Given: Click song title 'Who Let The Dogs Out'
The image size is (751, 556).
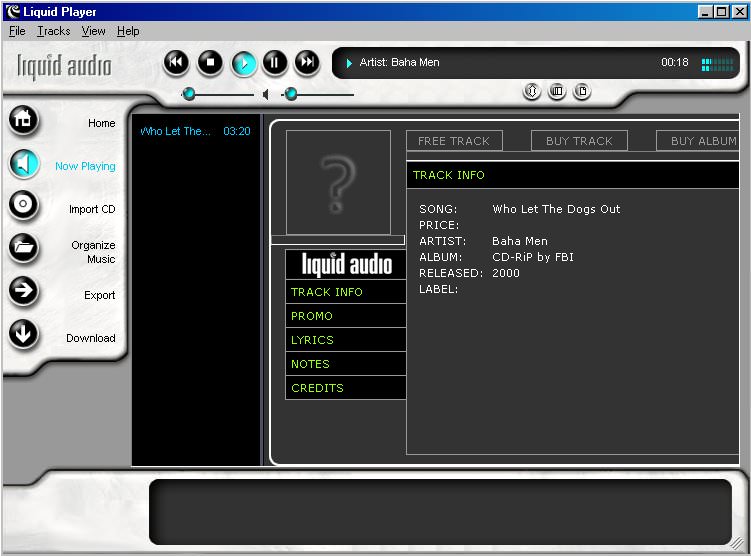Looking at the screenshot, I should coord(556,209).
